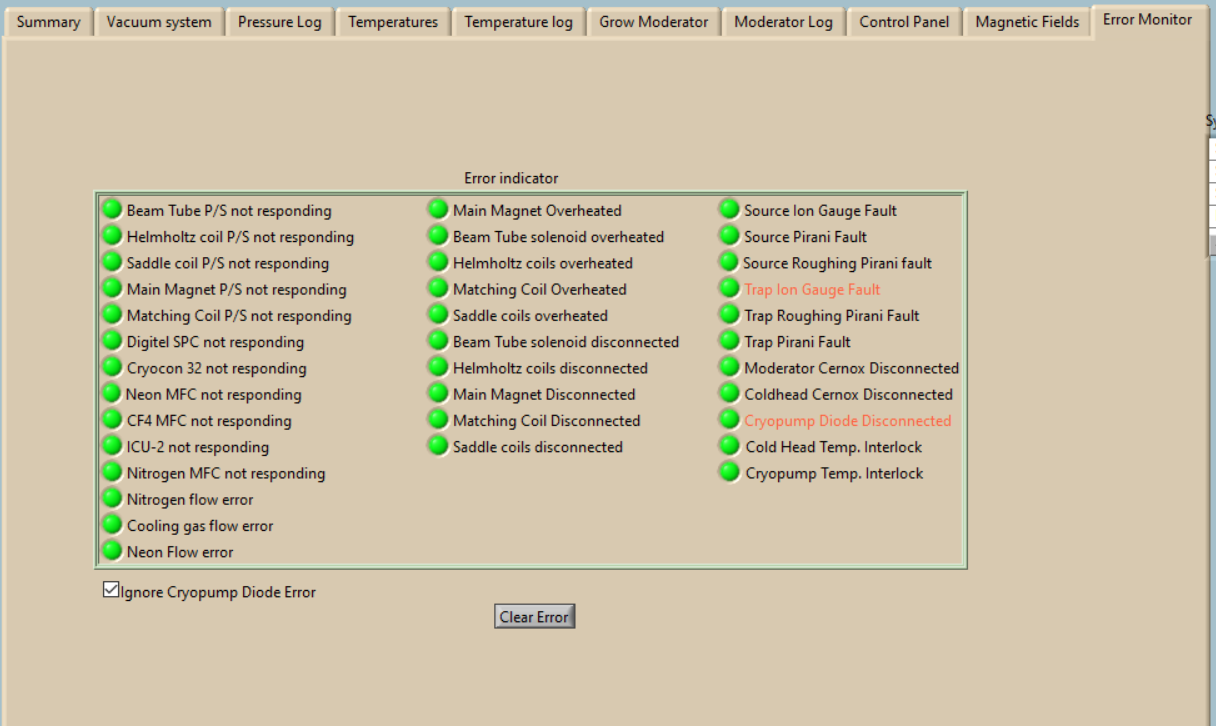The height and width of the screenshot is (726, 1216).
Task: Click the Digitel SPC not responding LED
Action: tap(112, 340)
